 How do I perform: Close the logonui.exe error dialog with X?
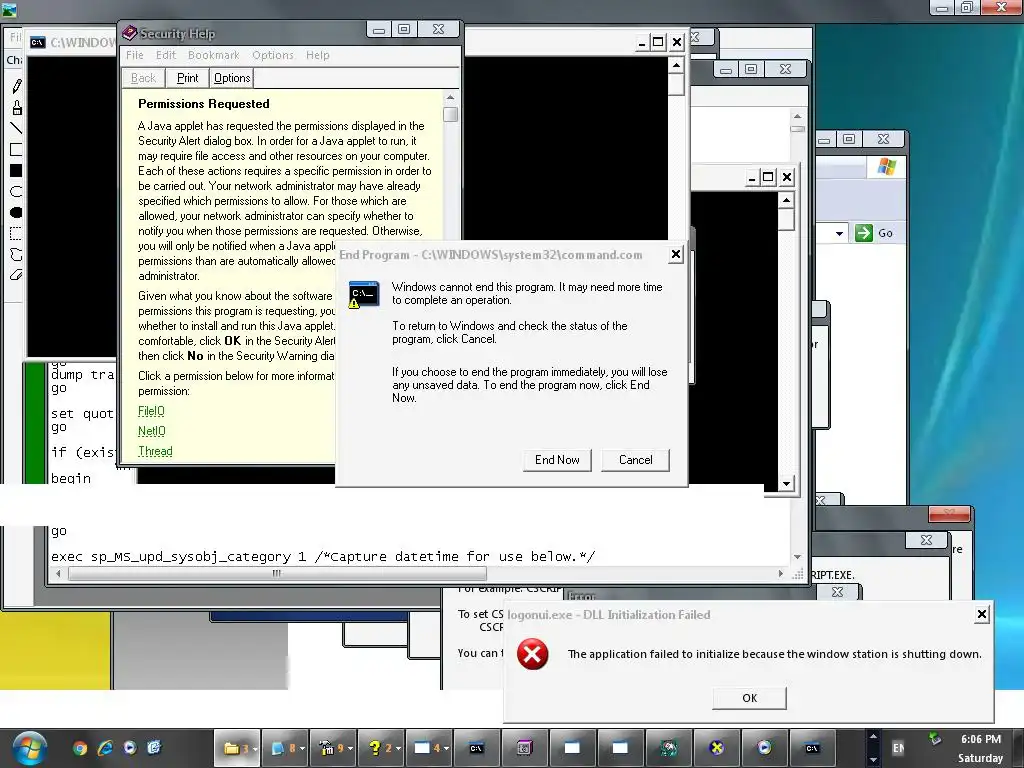point(982,614)
